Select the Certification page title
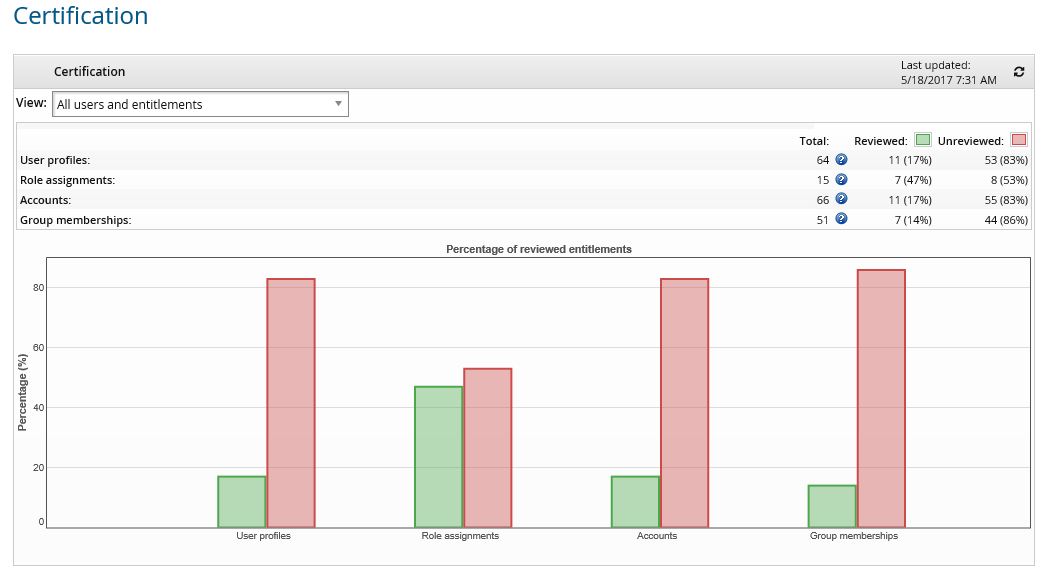Screen dimensions: 1048x577 tap(79, 16)
